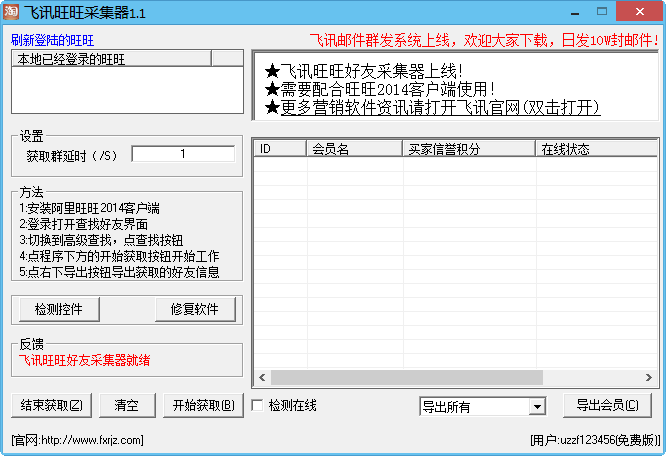Minimize the 飞讯旺旺采集器 window

pyautogui.click(x=575, y=12)
